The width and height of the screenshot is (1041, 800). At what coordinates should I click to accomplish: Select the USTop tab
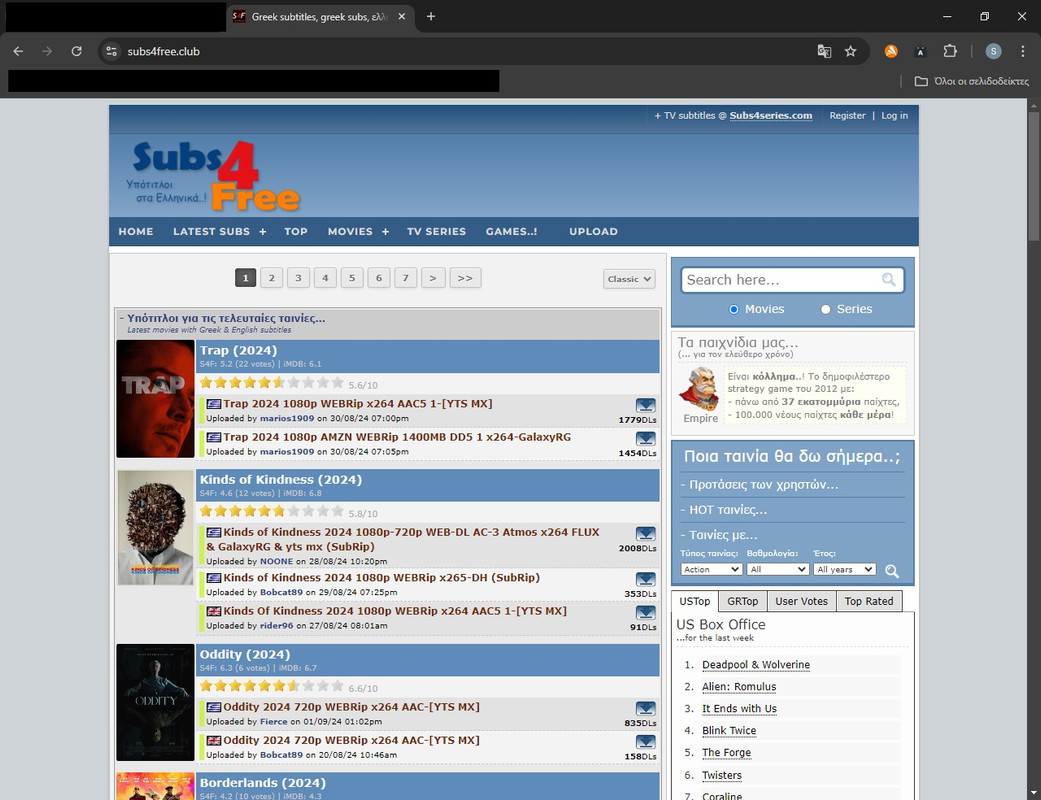694,601
